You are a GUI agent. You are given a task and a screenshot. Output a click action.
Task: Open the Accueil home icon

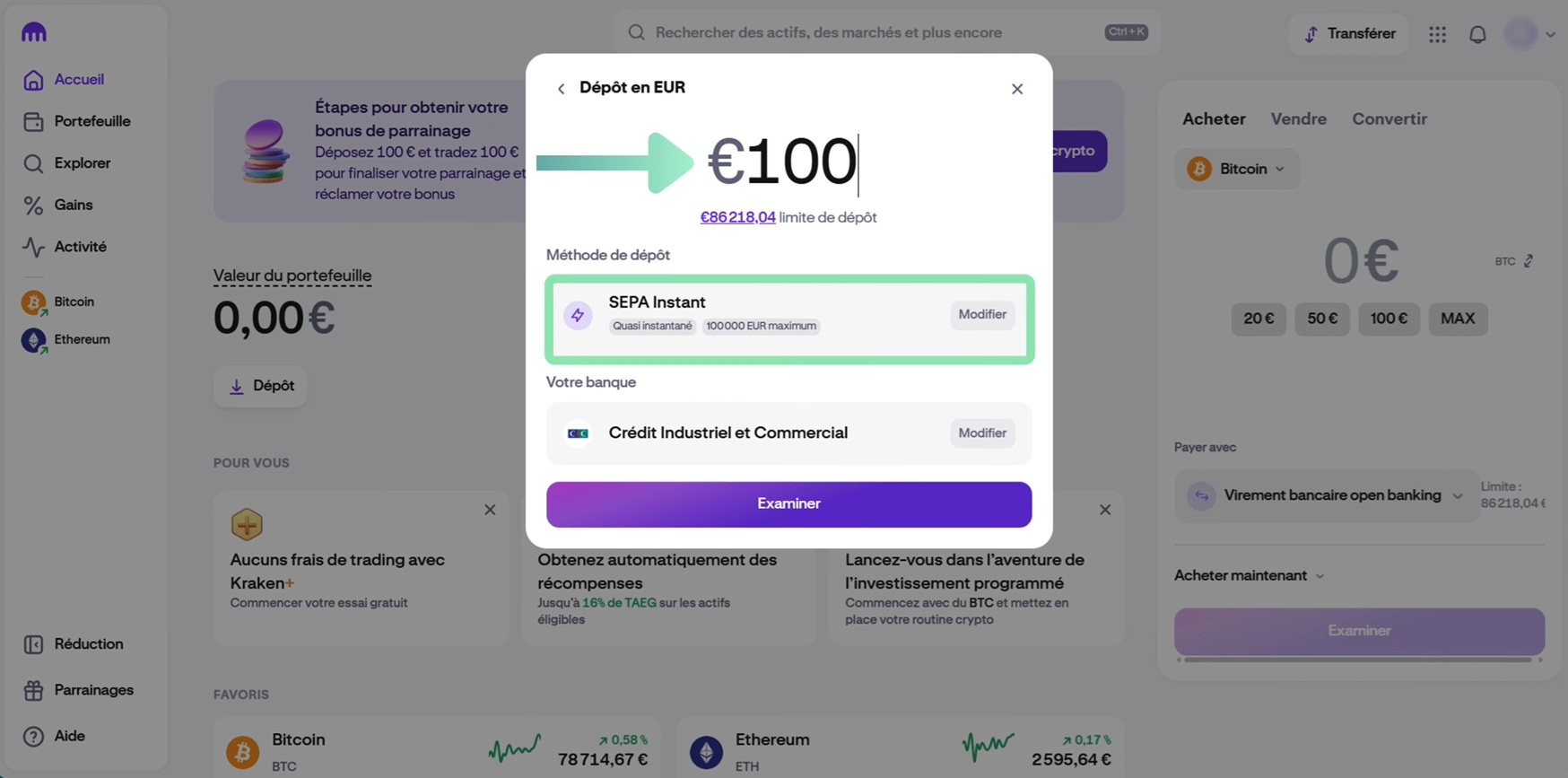coord(33,79)
